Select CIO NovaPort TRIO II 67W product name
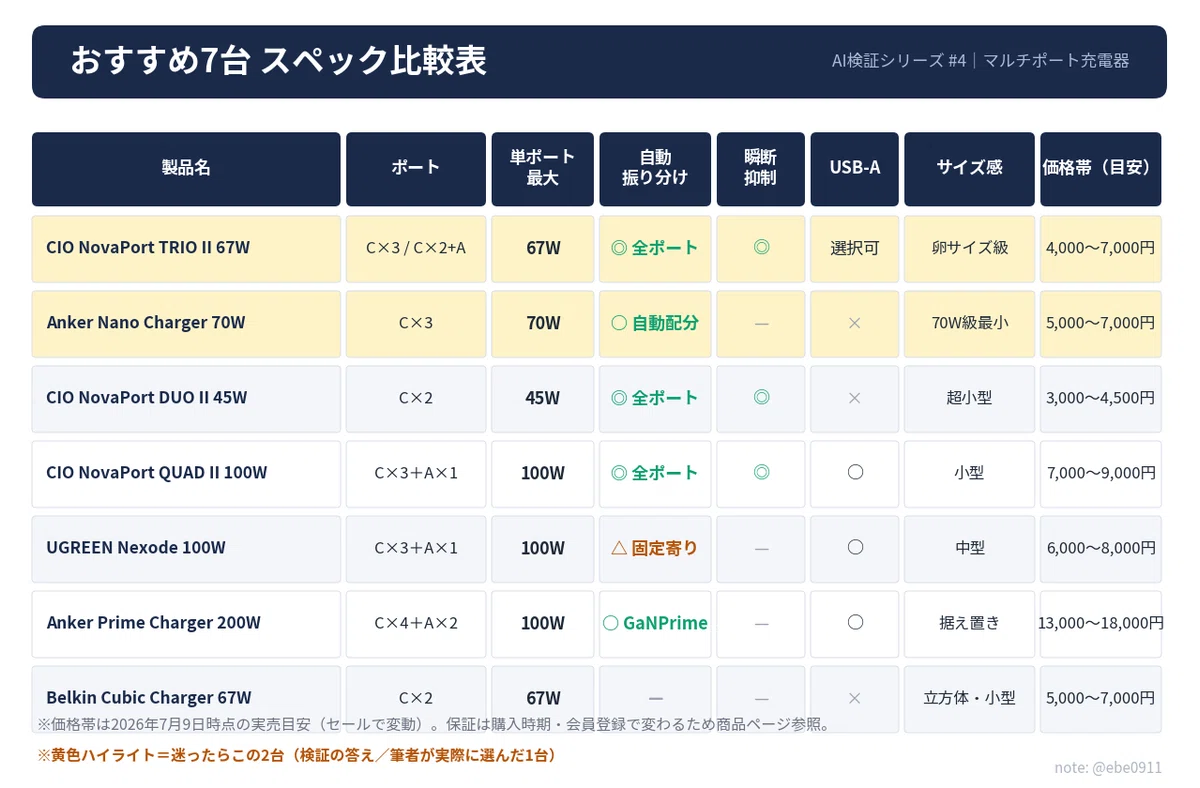1200x788 pixels. (x=146, y=248)
